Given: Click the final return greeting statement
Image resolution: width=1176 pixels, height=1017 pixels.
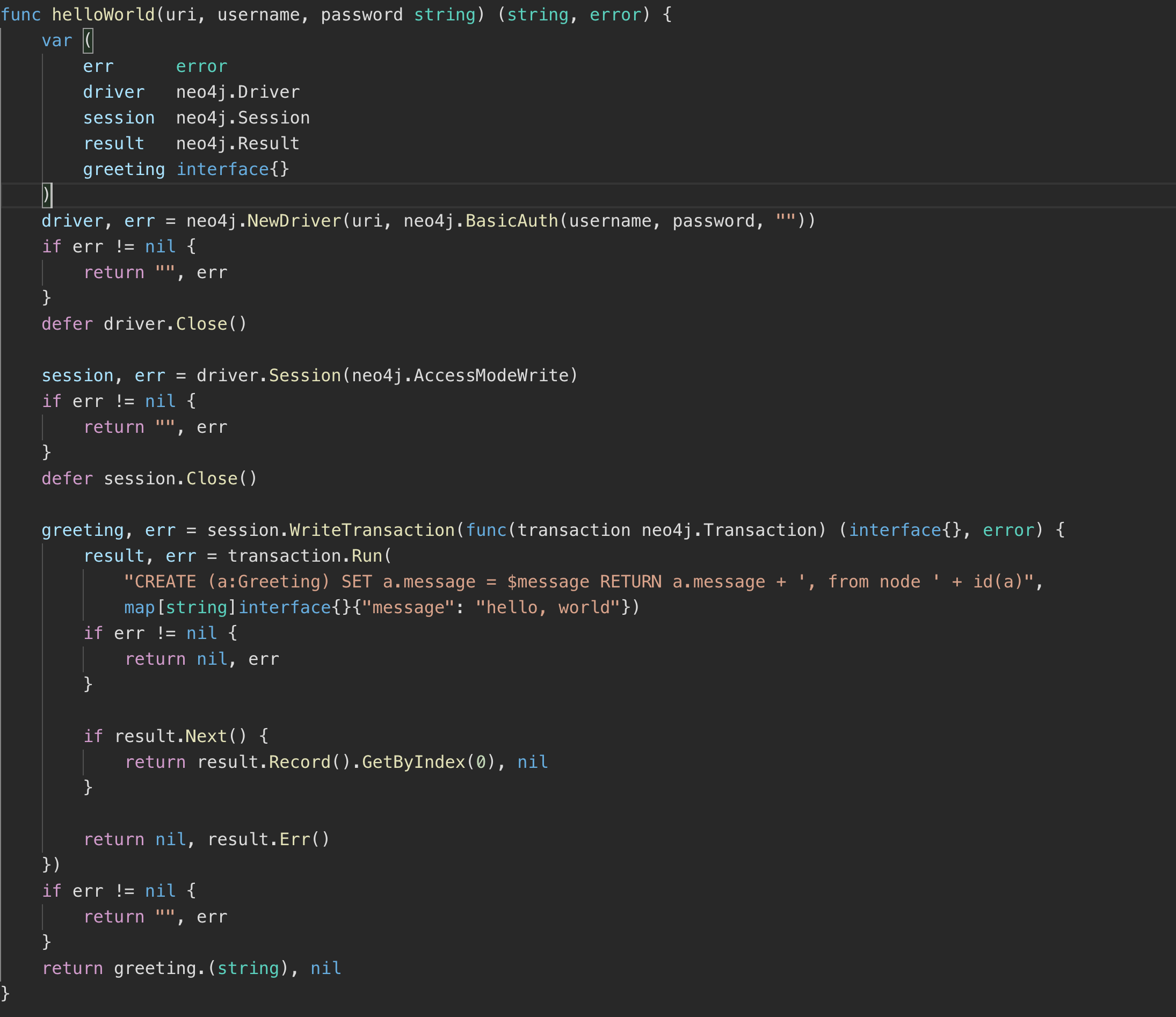Looking at the screenshot, I should [x=191, y=968].
